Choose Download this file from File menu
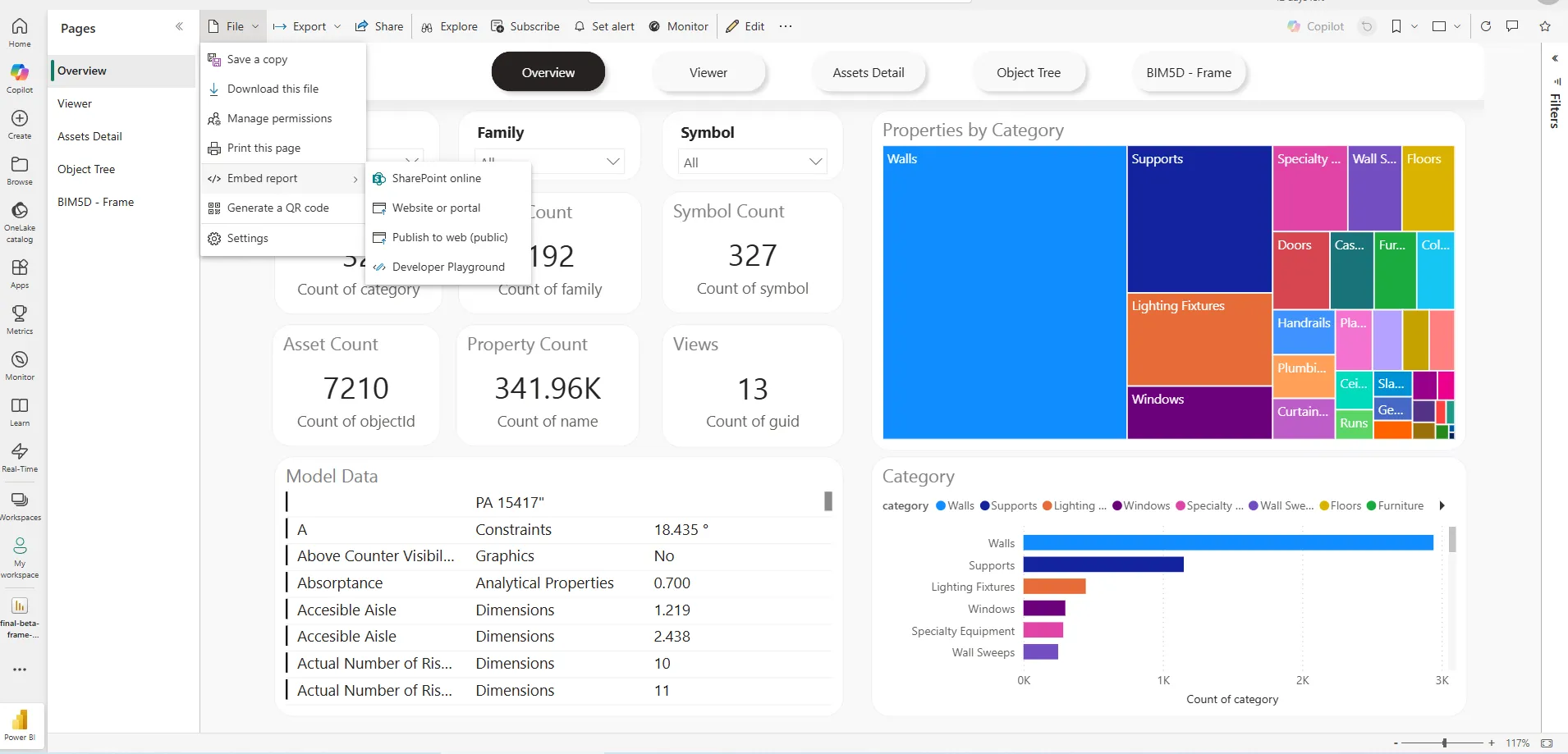The image size is (1568, 754). [273, 89]
